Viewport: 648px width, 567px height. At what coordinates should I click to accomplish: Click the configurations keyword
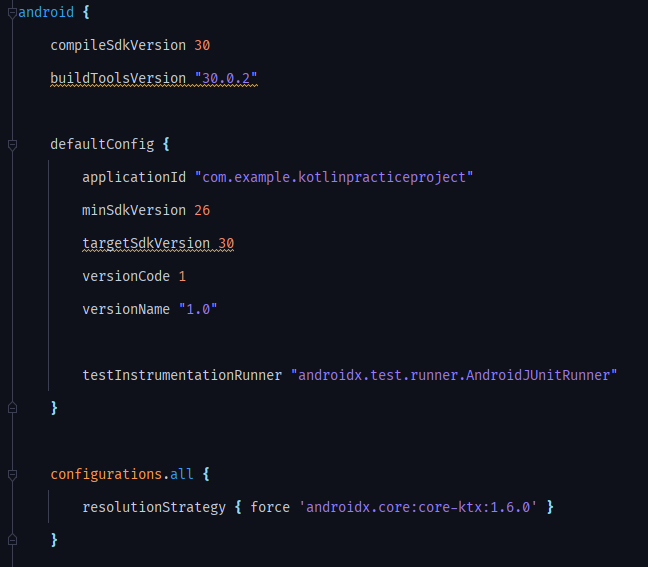click(x=106, y=474)
